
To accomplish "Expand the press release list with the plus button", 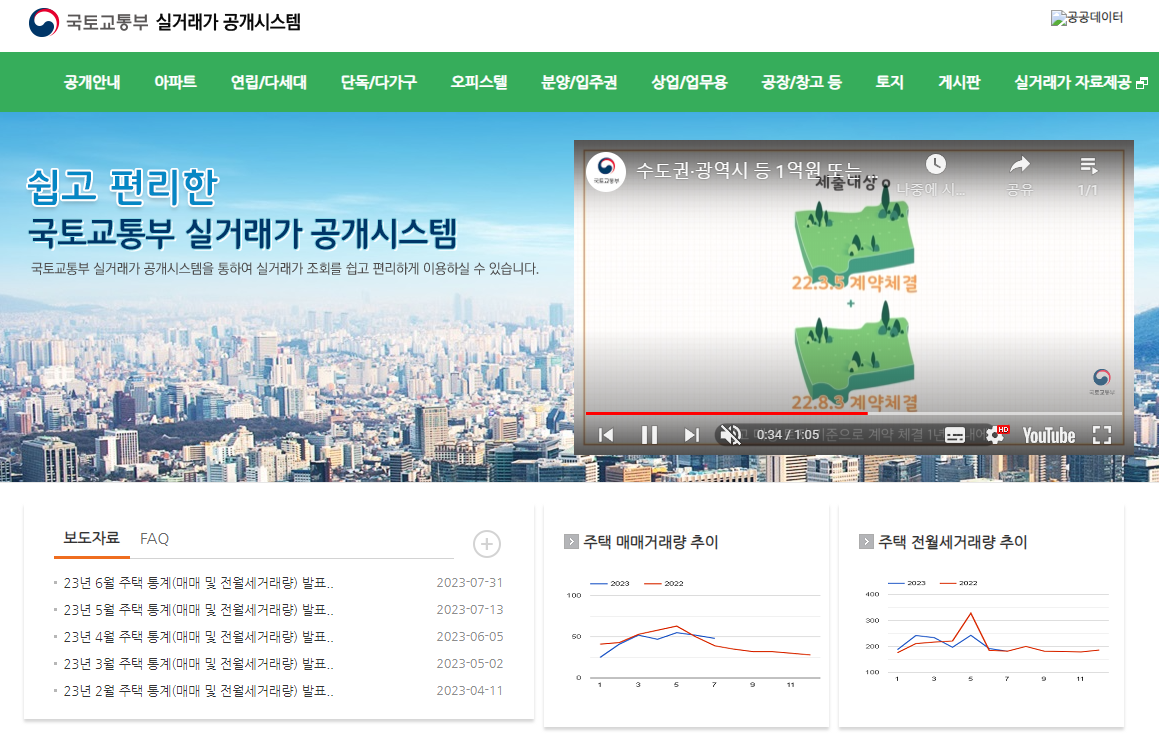I will pyautogui.click(x=486, y=544).
